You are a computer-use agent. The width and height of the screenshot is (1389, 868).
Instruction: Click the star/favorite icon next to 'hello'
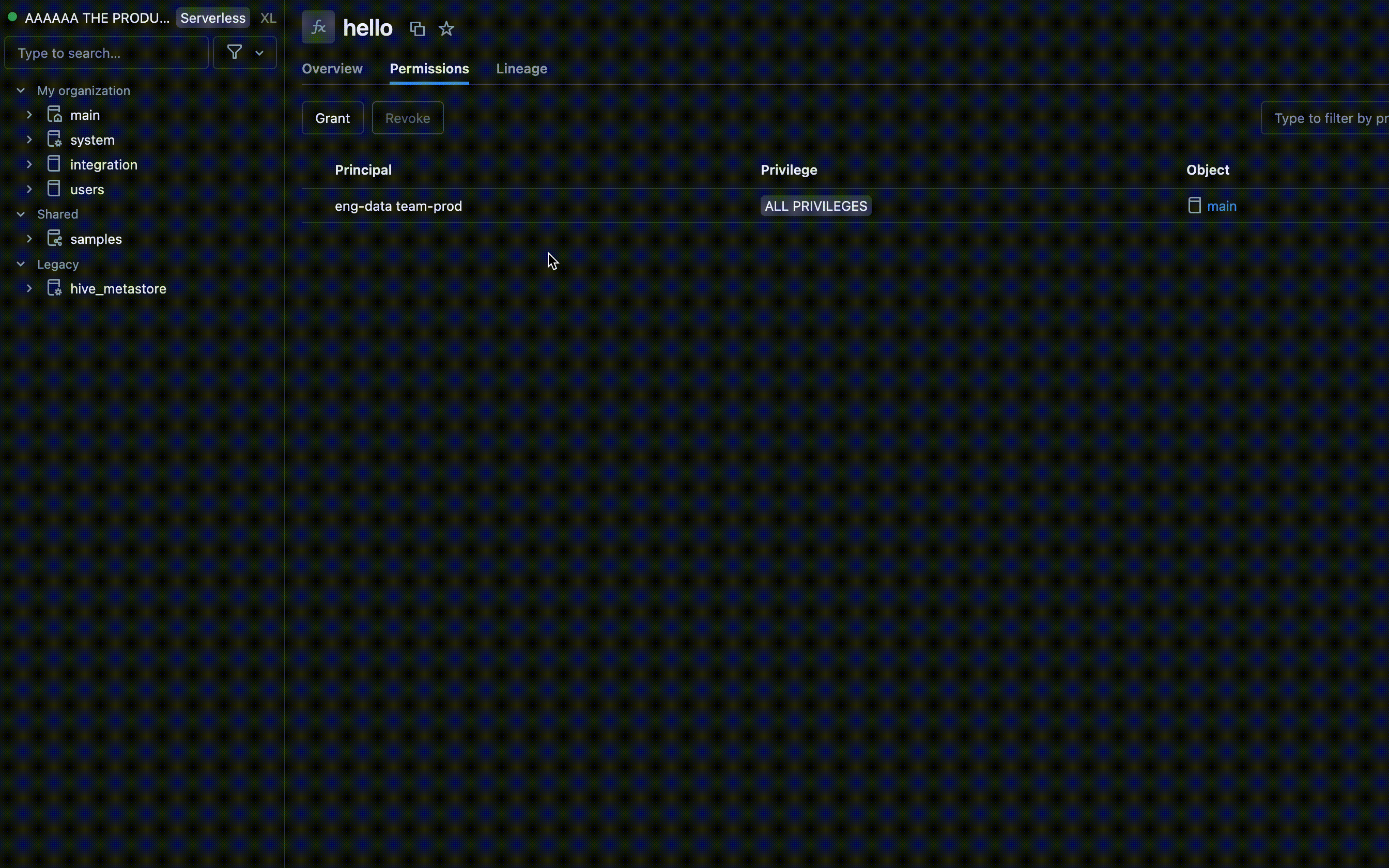point(446,28)
